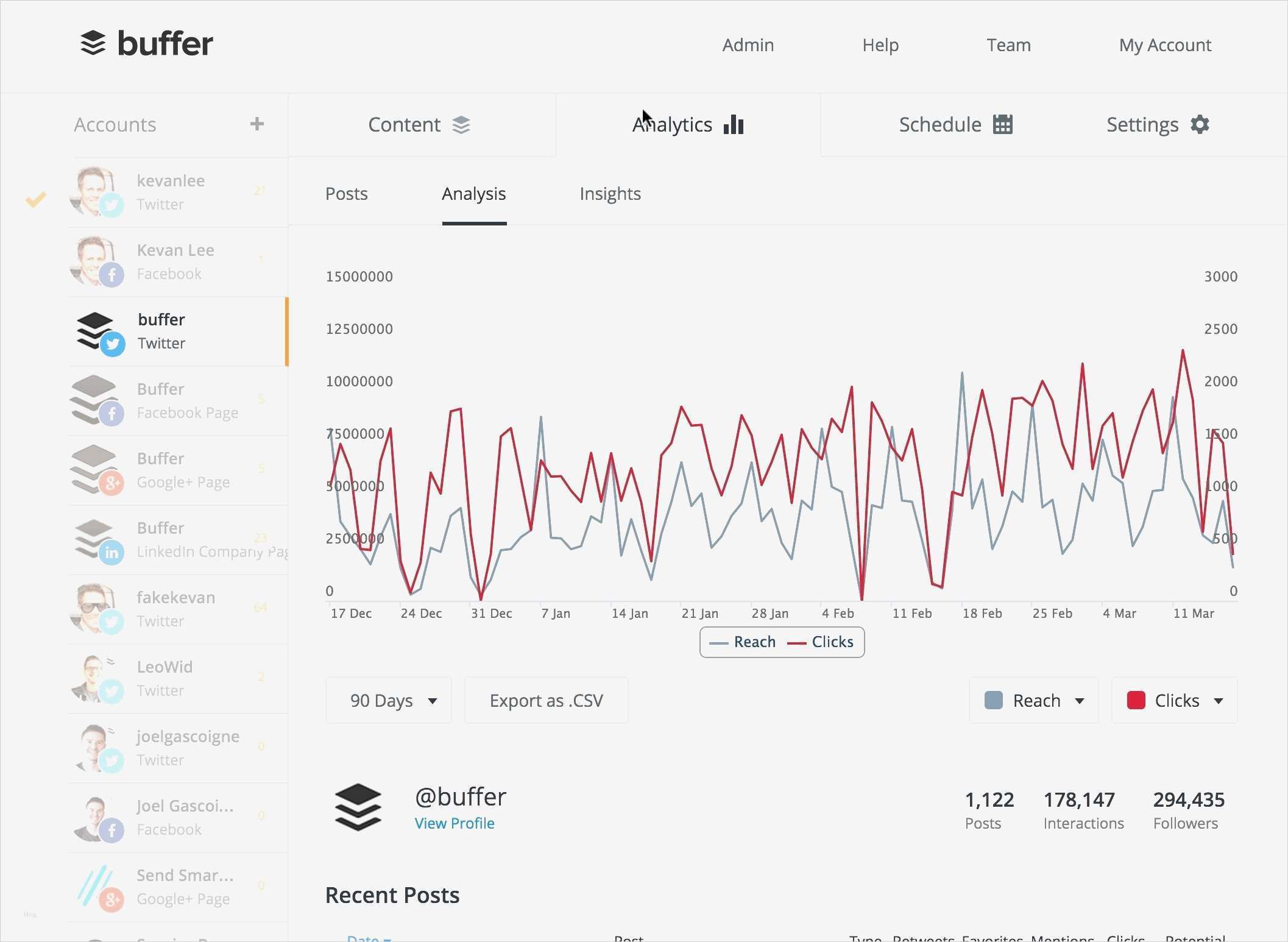The height and width of the screenshot is (942, 1288).
Task: Click the red Clicks color swatch
Action: (x=1136, y=701)
